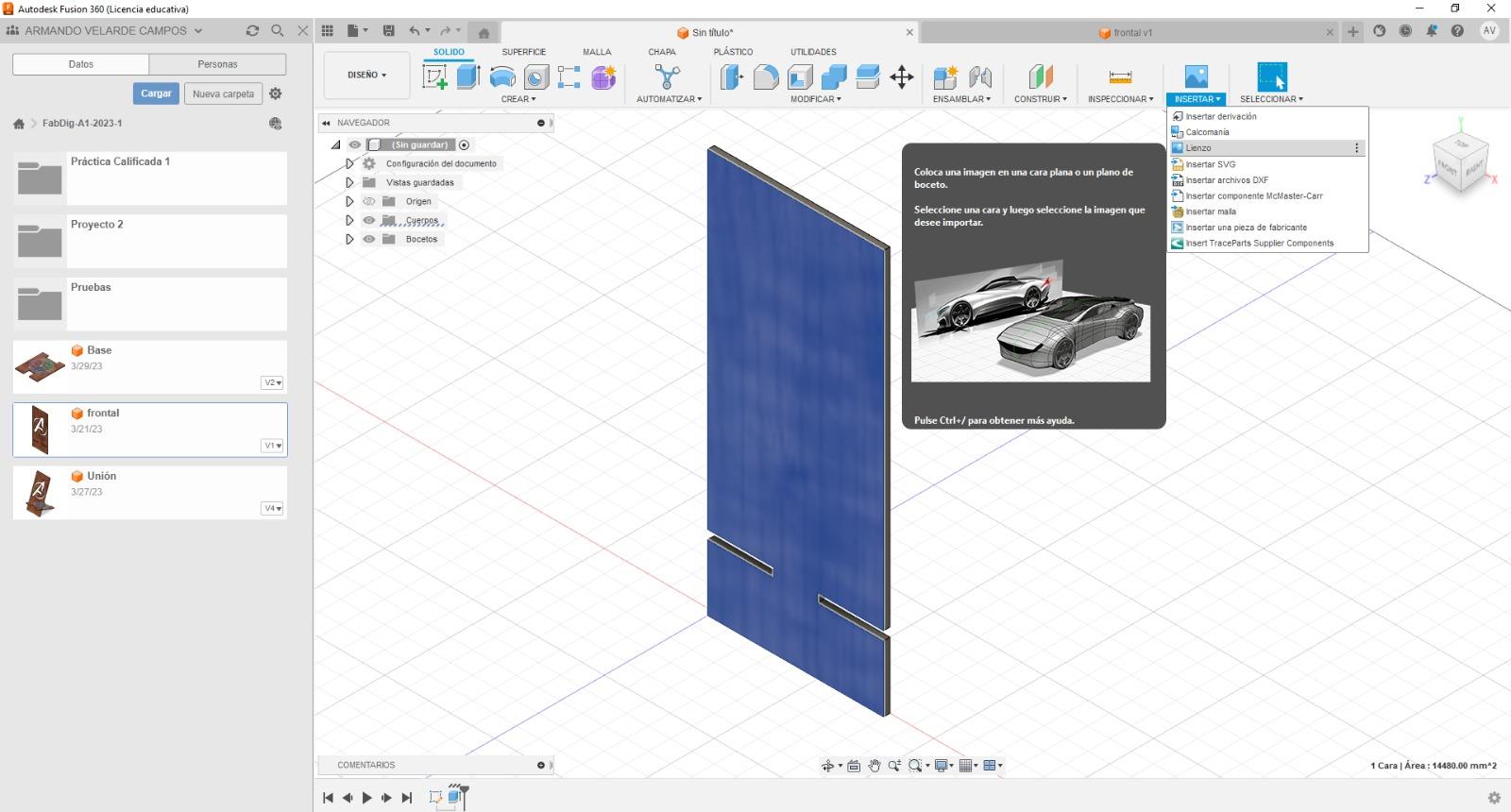Click the Create Sketch tool icon
Viewport: 1511px width, 812px height.
(434, 77)
